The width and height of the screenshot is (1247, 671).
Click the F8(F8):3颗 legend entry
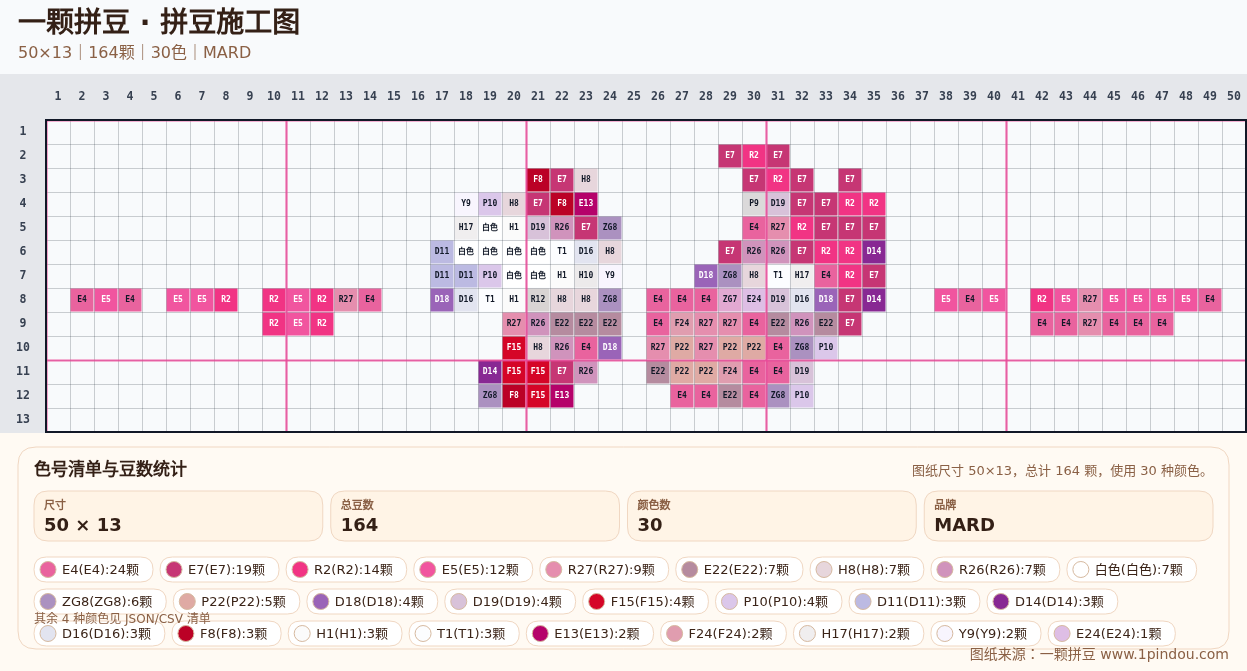click(x=226, y=634)
